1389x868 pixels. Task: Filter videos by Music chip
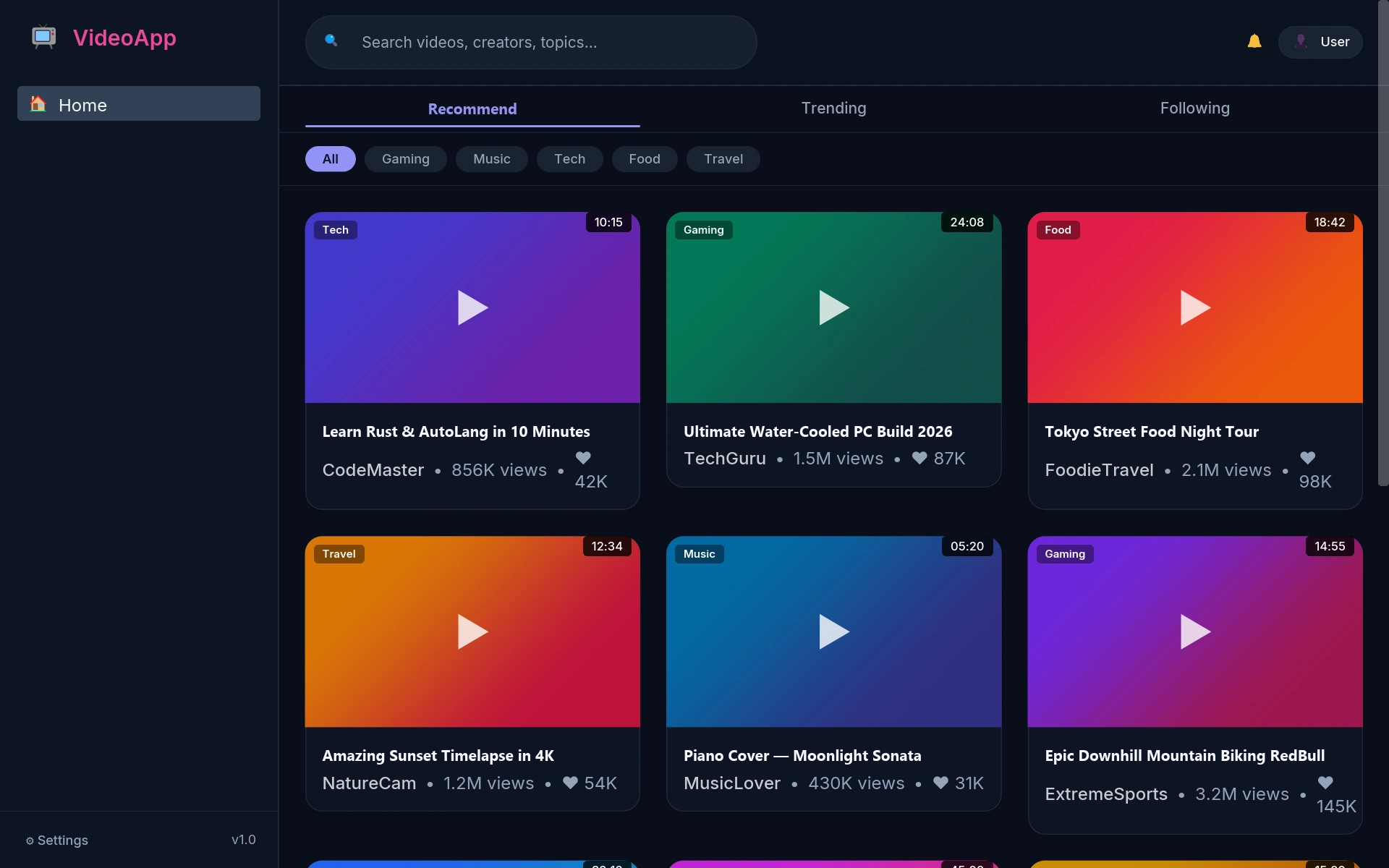(492, 159)
